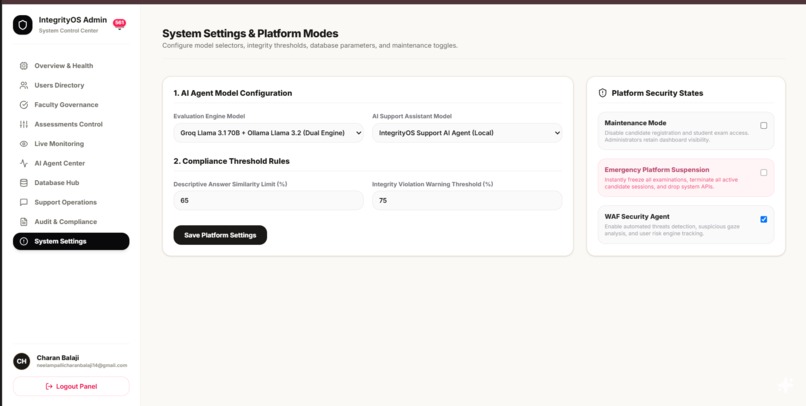Click the Faculty Governance checkmark icon
Image resolution: width=806 pixels, height=406 pixels.
24,105
